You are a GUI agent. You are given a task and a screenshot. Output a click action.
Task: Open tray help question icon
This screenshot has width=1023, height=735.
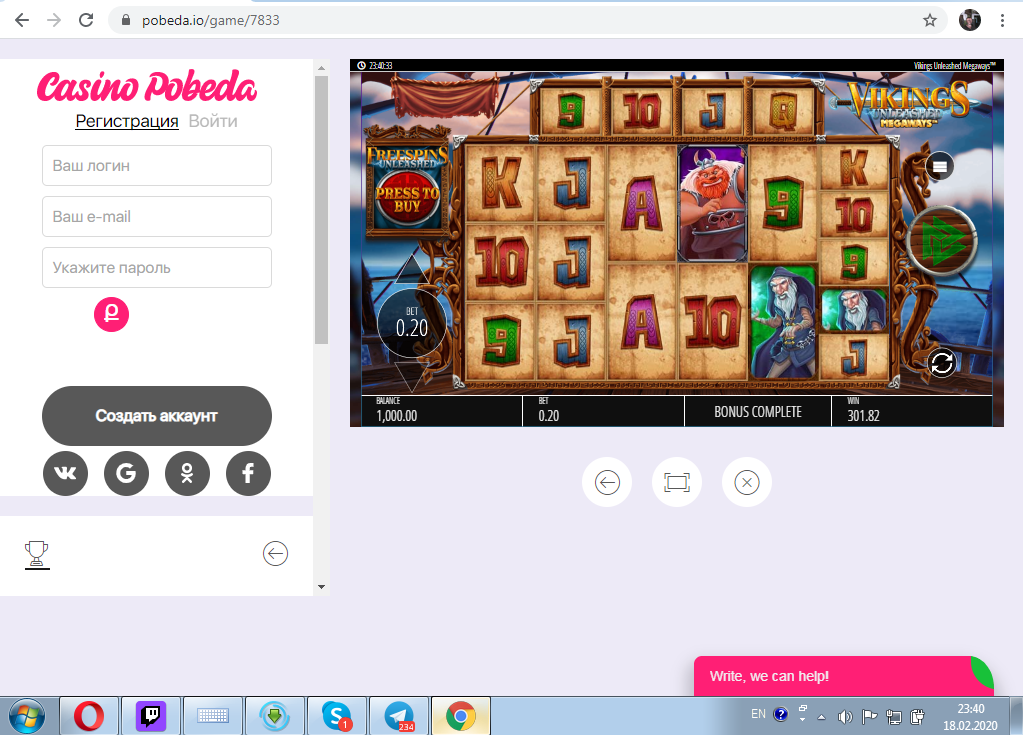780,715
